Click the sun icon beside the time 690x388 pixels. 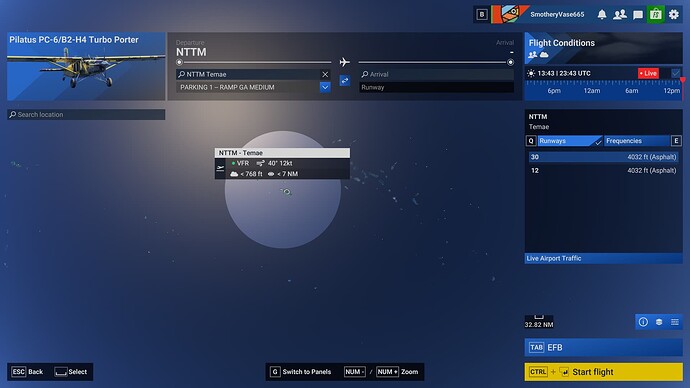(531, 73)
